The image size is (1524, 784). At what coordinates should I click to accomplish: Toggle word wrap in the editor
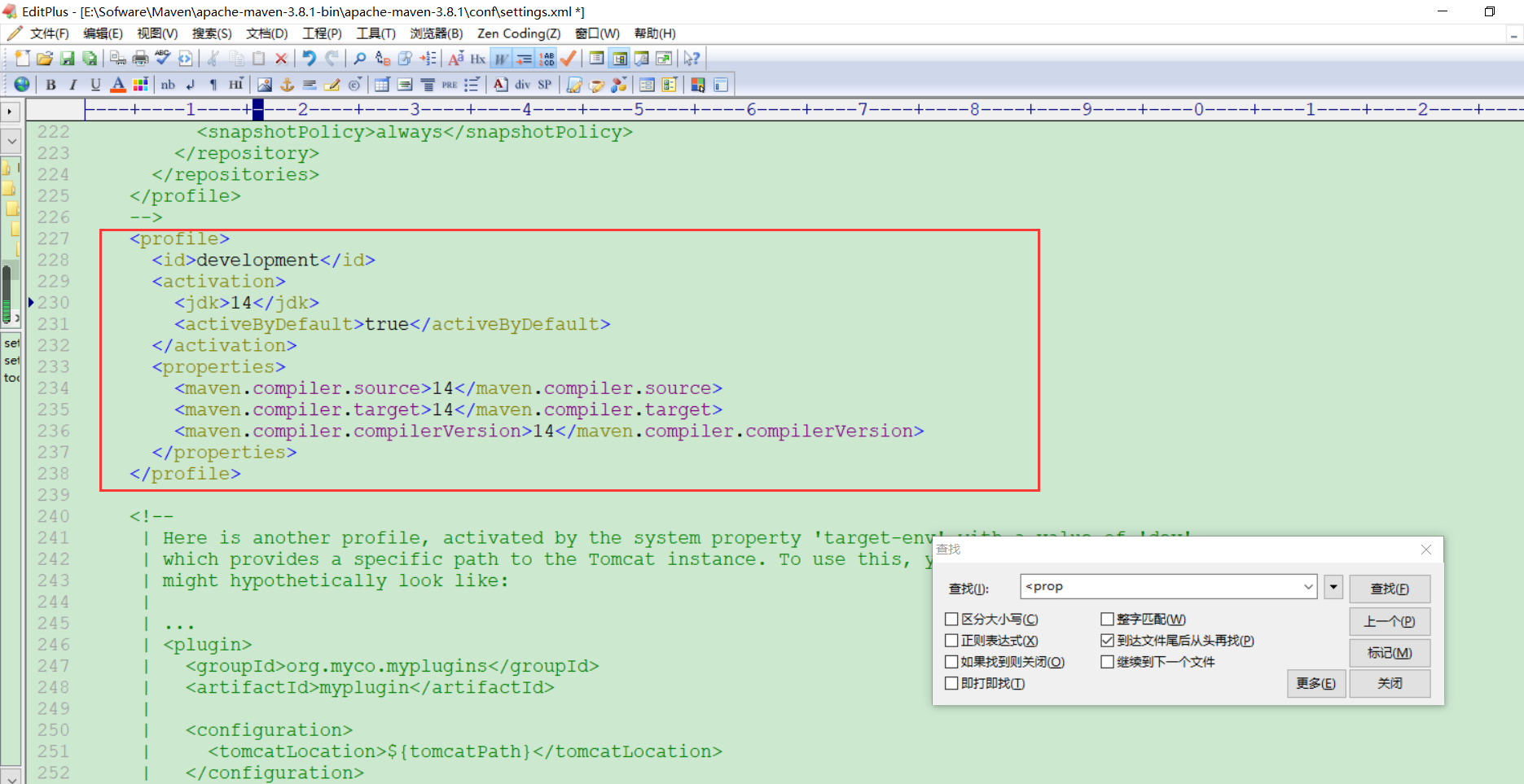(500, 58)
